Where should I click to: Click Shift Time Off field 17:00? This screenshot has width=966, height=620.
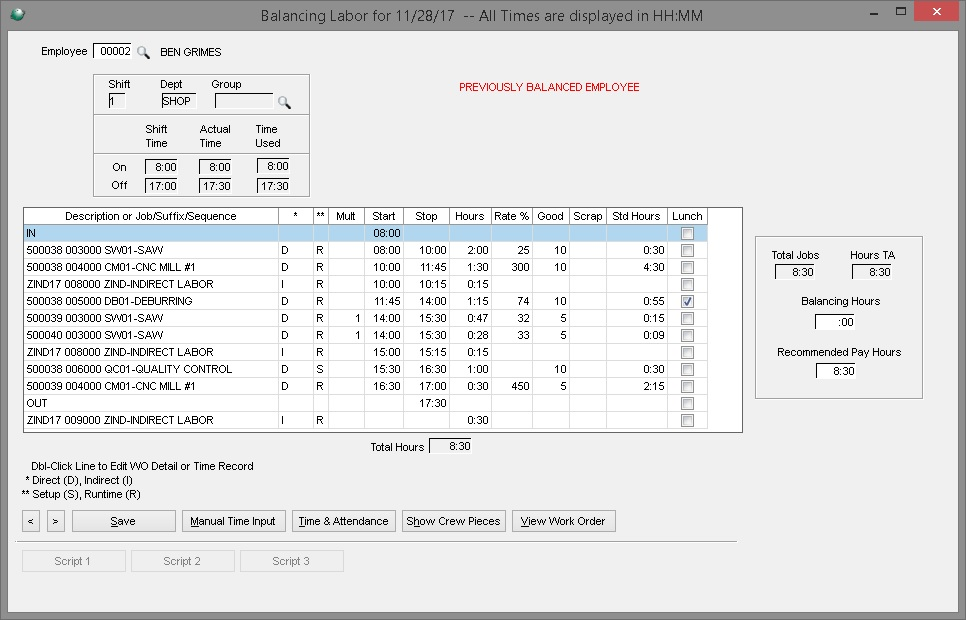(161, 186)
